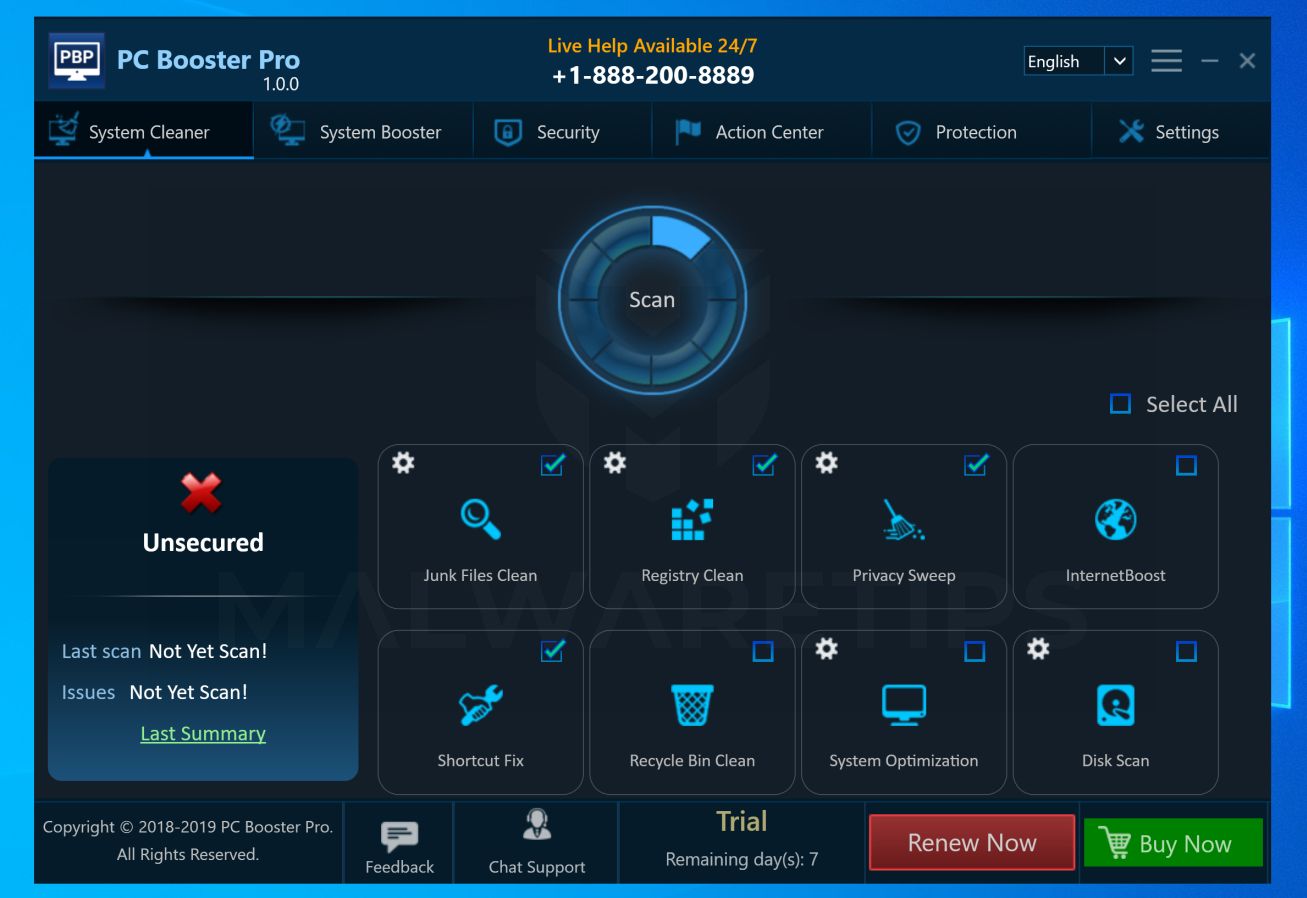Click the Unsecured status text
The width and height of the screenshot is (1307, 898).
(x=203, y=542)
